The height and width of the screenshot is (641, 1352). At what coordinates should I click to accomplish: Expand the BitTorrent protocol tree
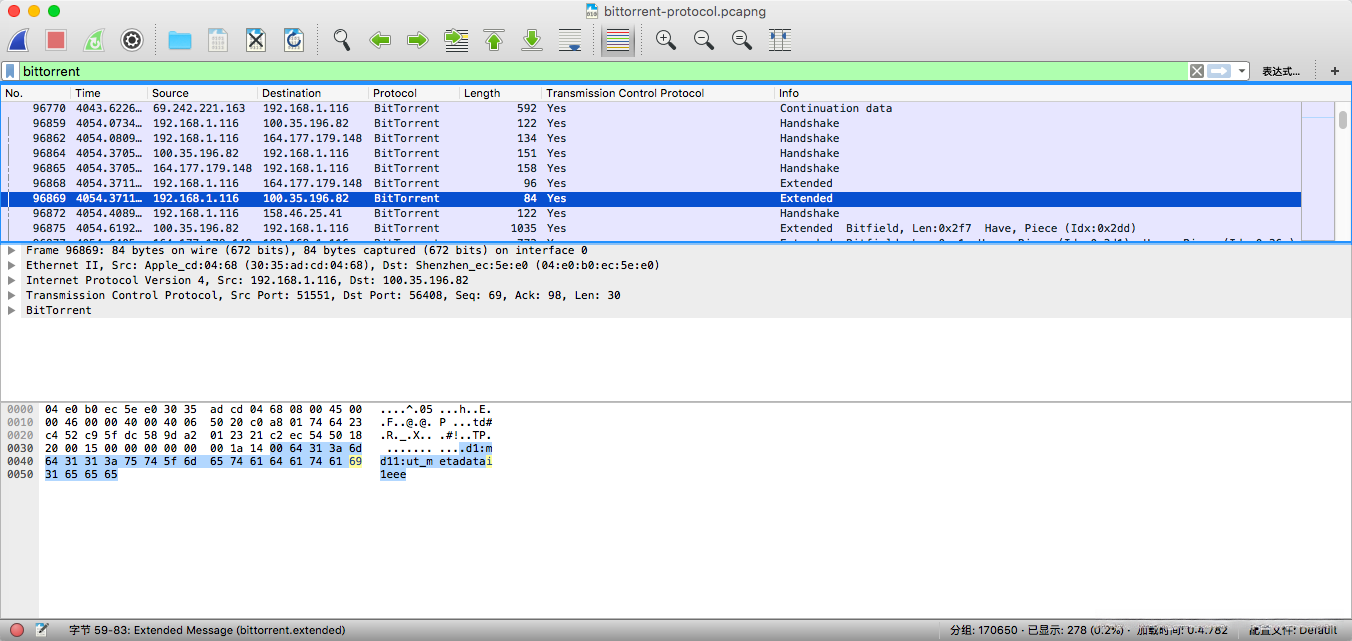click(12, 311)
